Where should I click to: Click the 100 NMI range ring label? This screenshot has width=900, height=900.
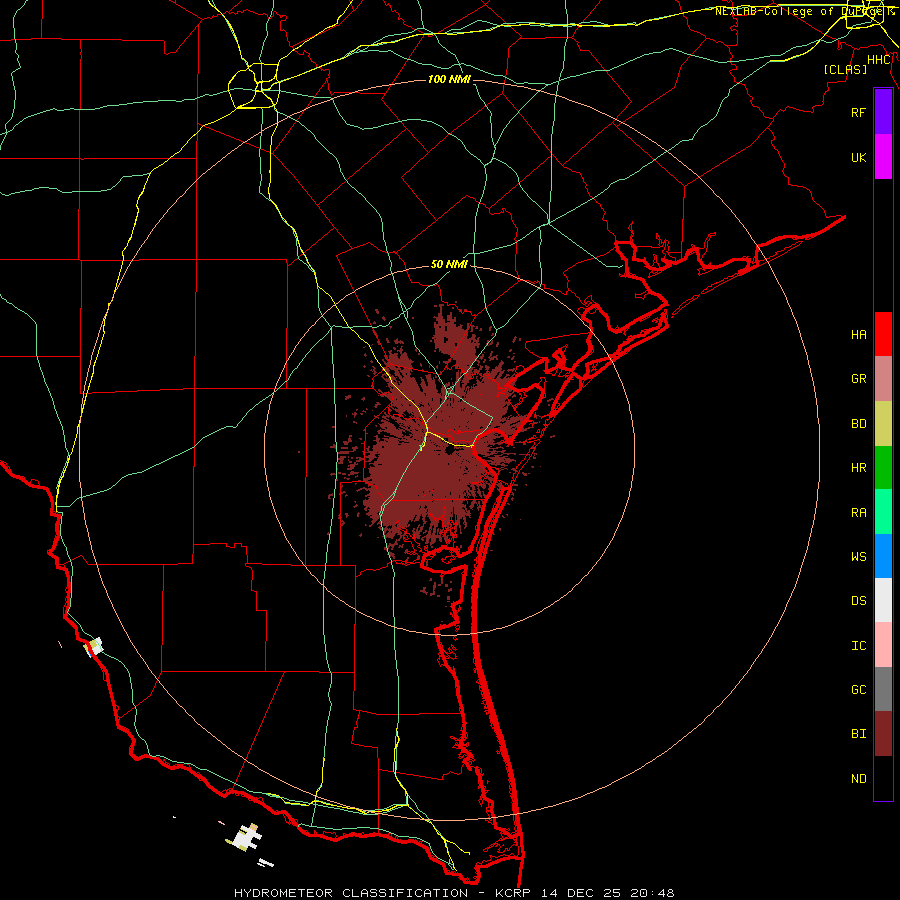tap(449, 79)
